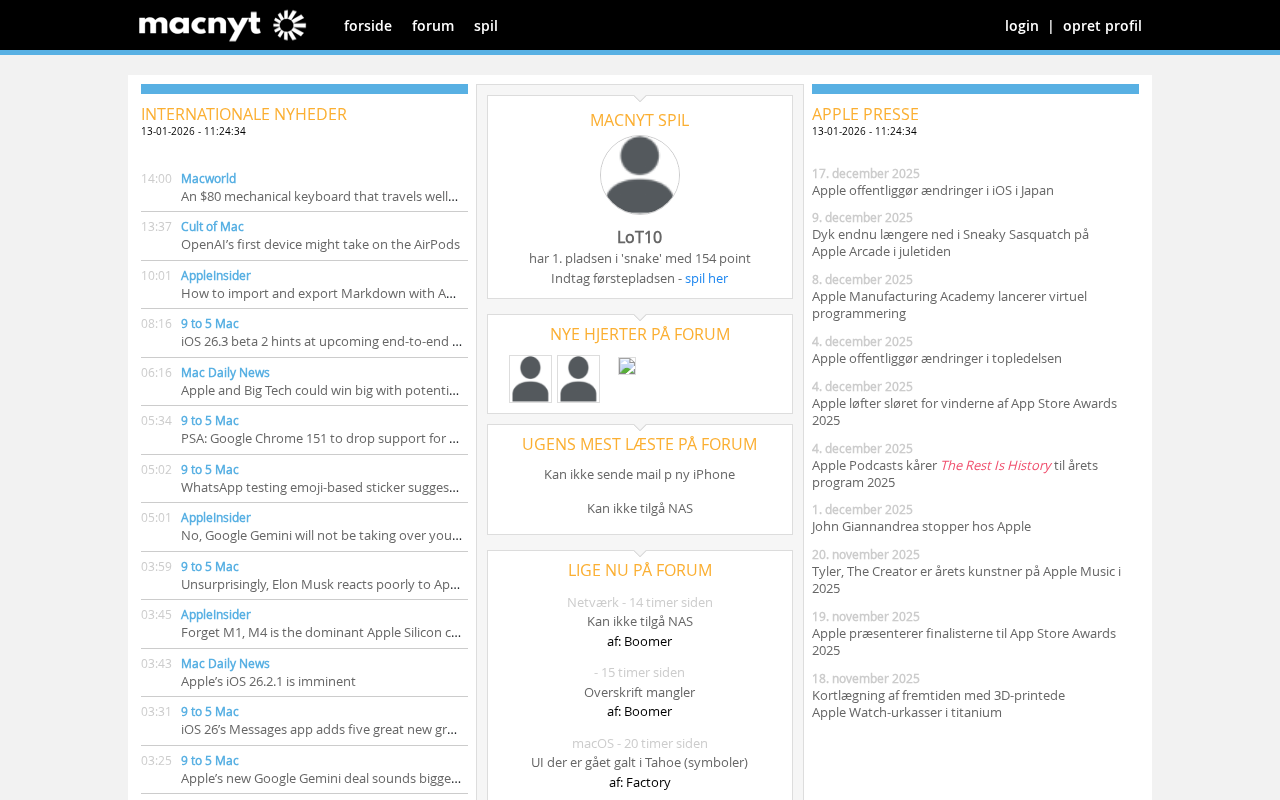Open the Google Chrome 151 PSA article
Image resolution: width=1280 pixels, height=800 pixels.
(320, 438)
